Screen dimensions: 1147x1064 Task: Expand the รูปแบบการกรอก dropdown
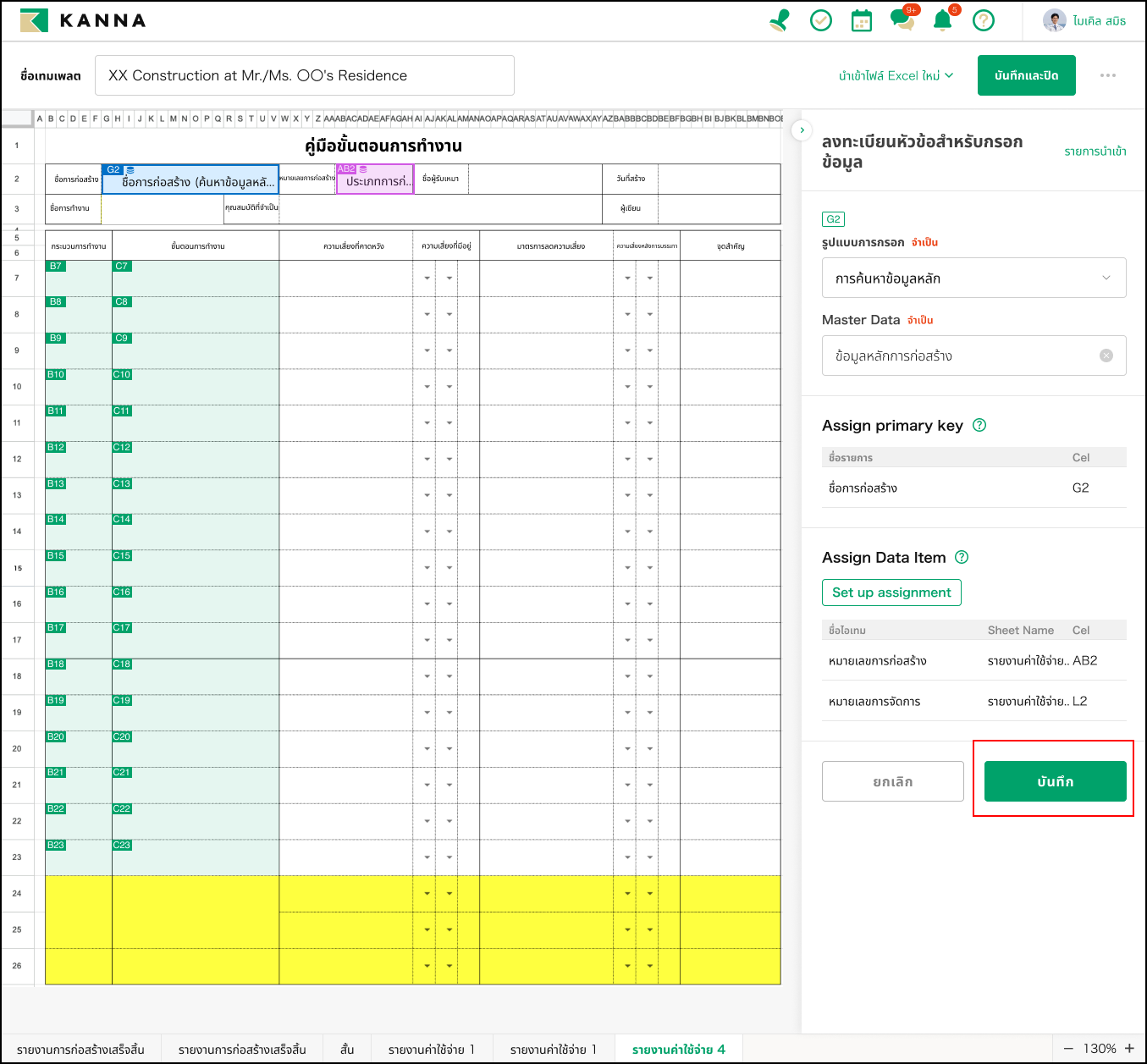[973, 278]
